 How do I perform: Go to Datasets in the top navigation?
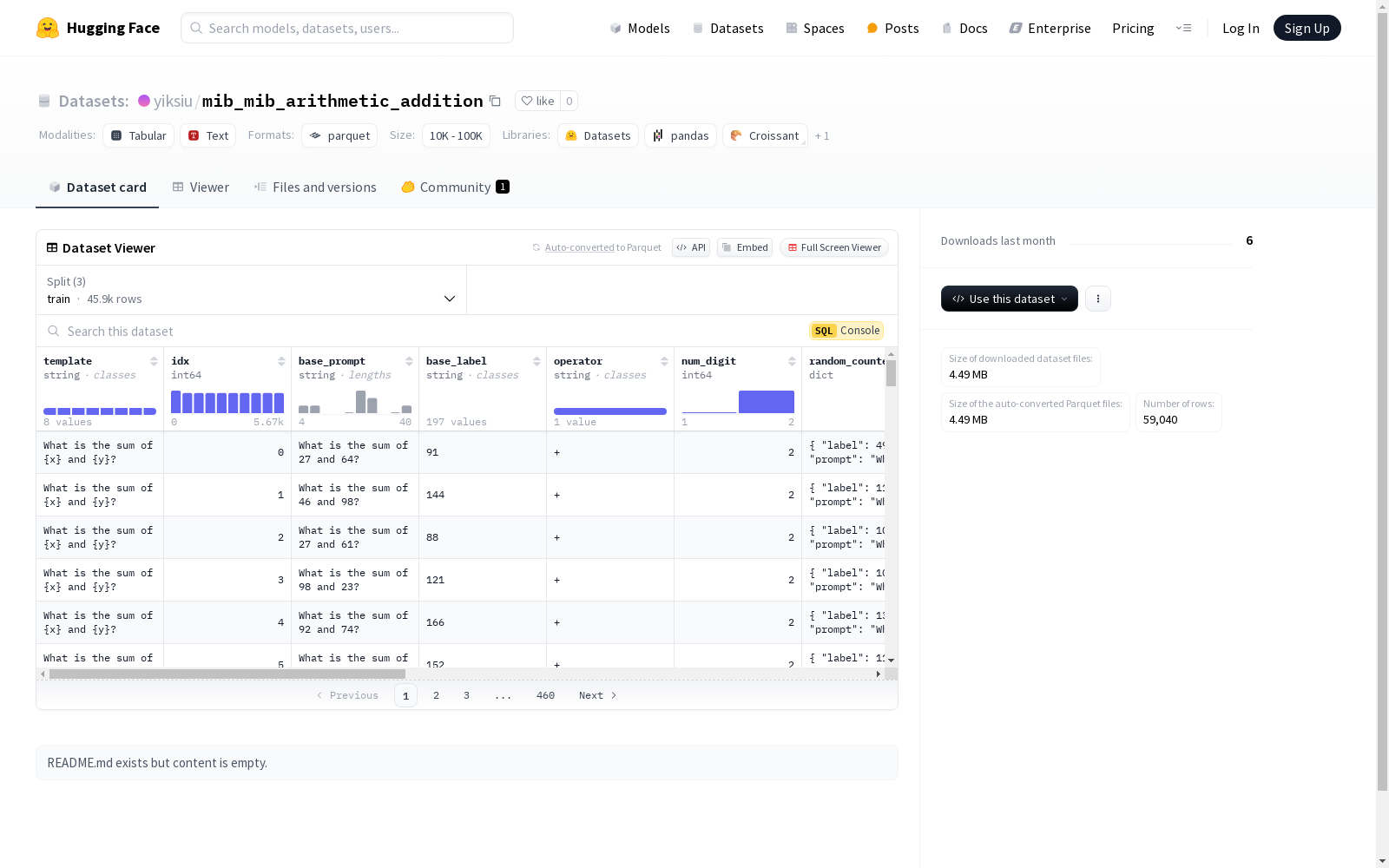tap(727, 28)
